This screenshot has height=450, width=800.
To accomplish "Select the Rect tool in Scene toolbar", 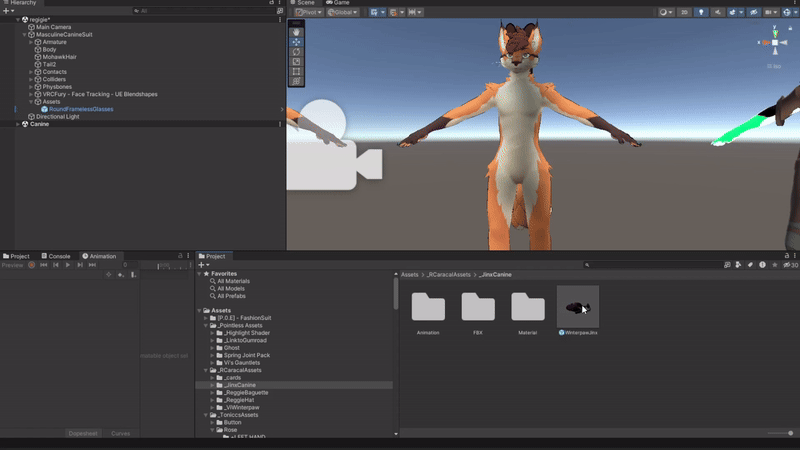I will click(x=296, y=72).
